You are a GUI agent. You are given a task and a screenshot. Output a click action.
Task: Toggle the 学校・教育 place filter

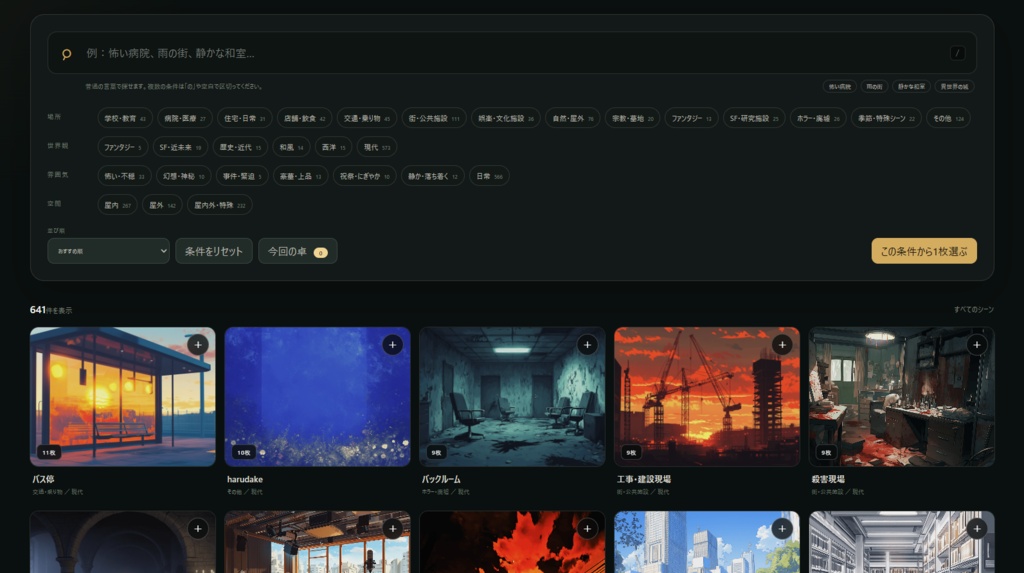pos(125,118)
